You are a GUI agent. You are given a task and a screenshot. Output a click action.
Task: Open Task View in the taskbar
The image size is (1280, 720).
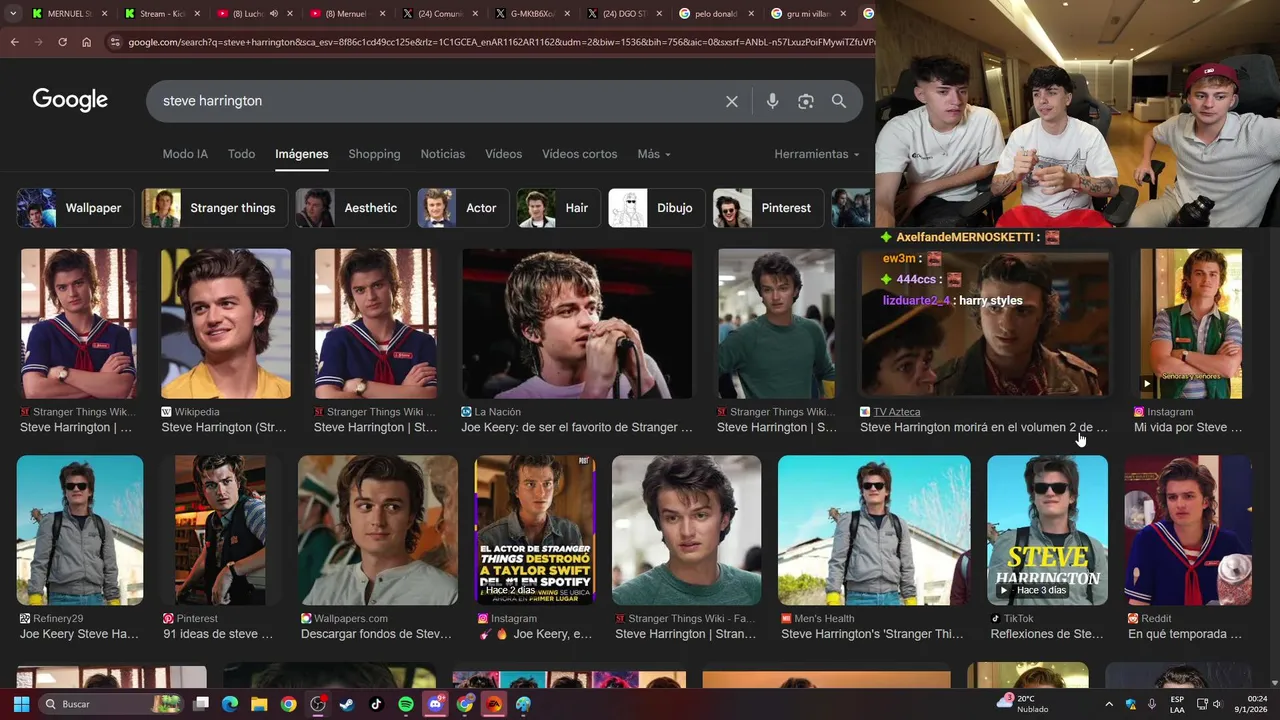coord(201,704)
